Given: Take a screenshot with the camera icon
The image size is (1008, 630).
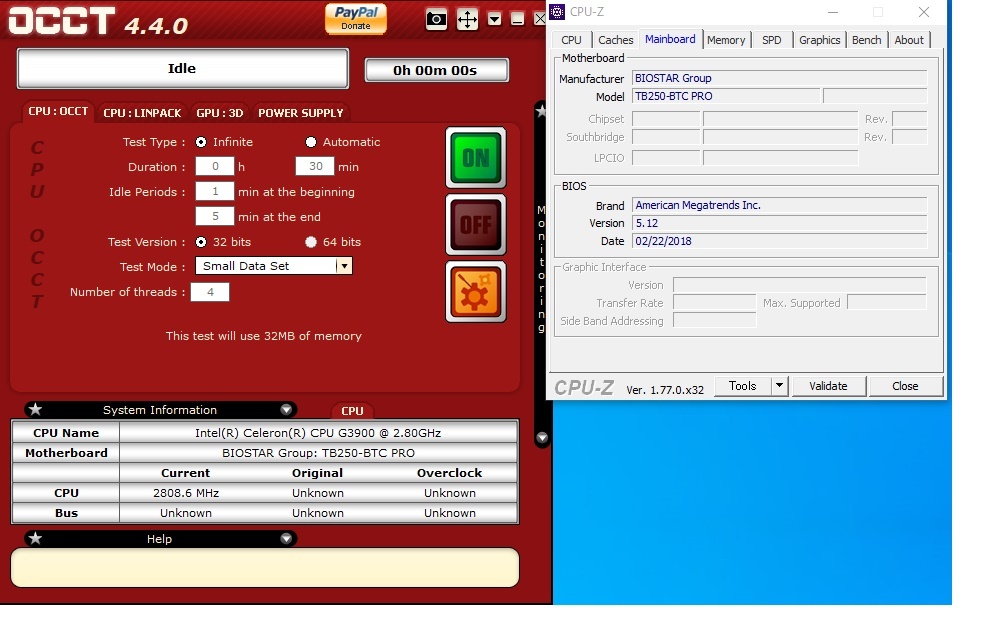Looking at the screenshot, I should [x=436, y=19].
